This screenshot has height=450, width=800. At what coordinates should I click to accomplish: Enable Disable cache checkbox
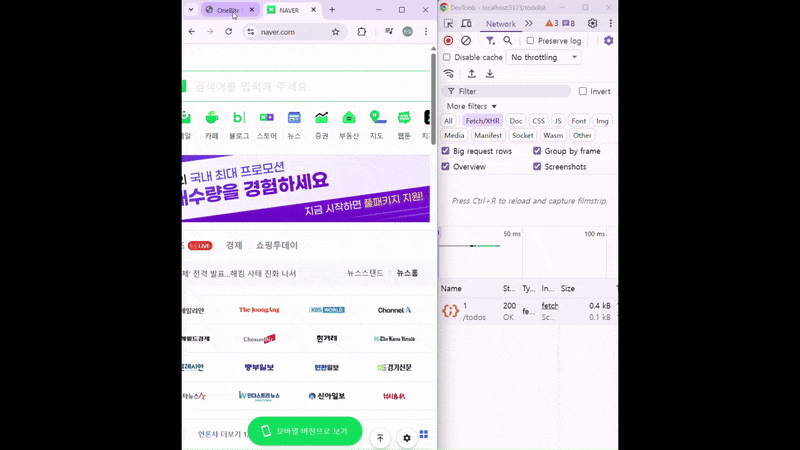tap(447, 57)
